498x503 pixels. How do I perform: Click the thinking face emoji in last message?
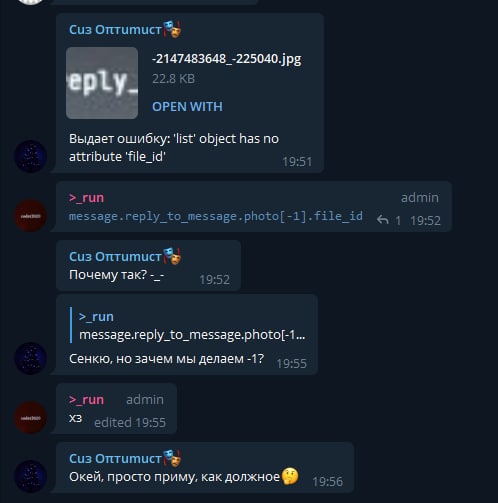[x=290, y=476]
